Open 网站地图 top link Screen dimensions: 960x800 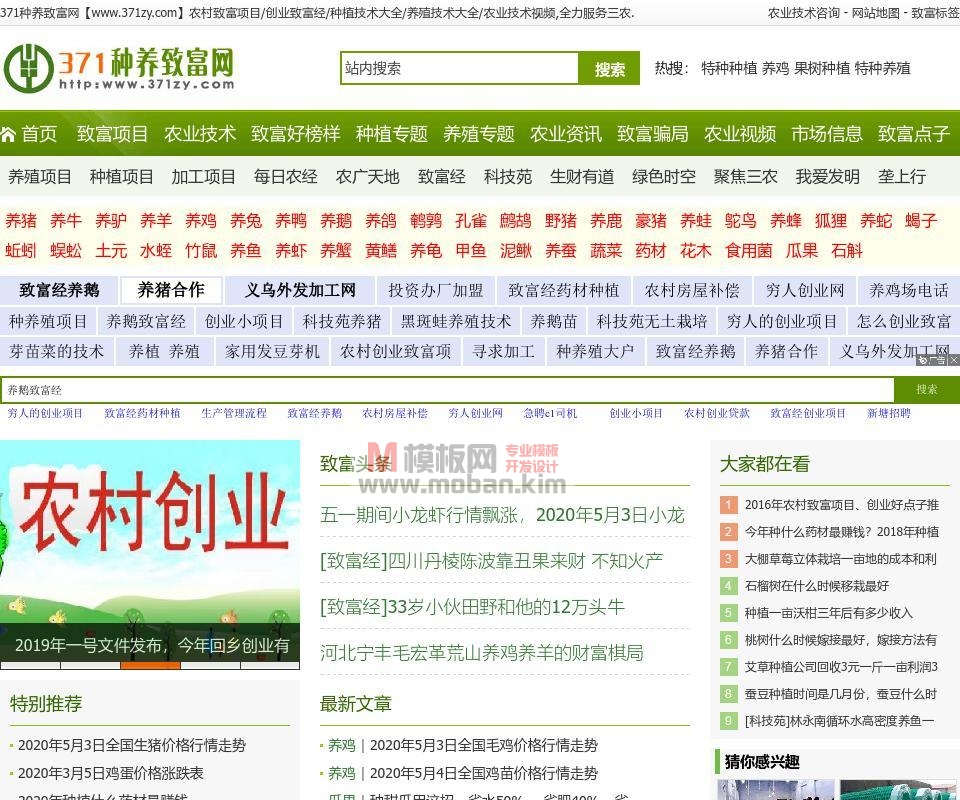[x=876, y=13]
